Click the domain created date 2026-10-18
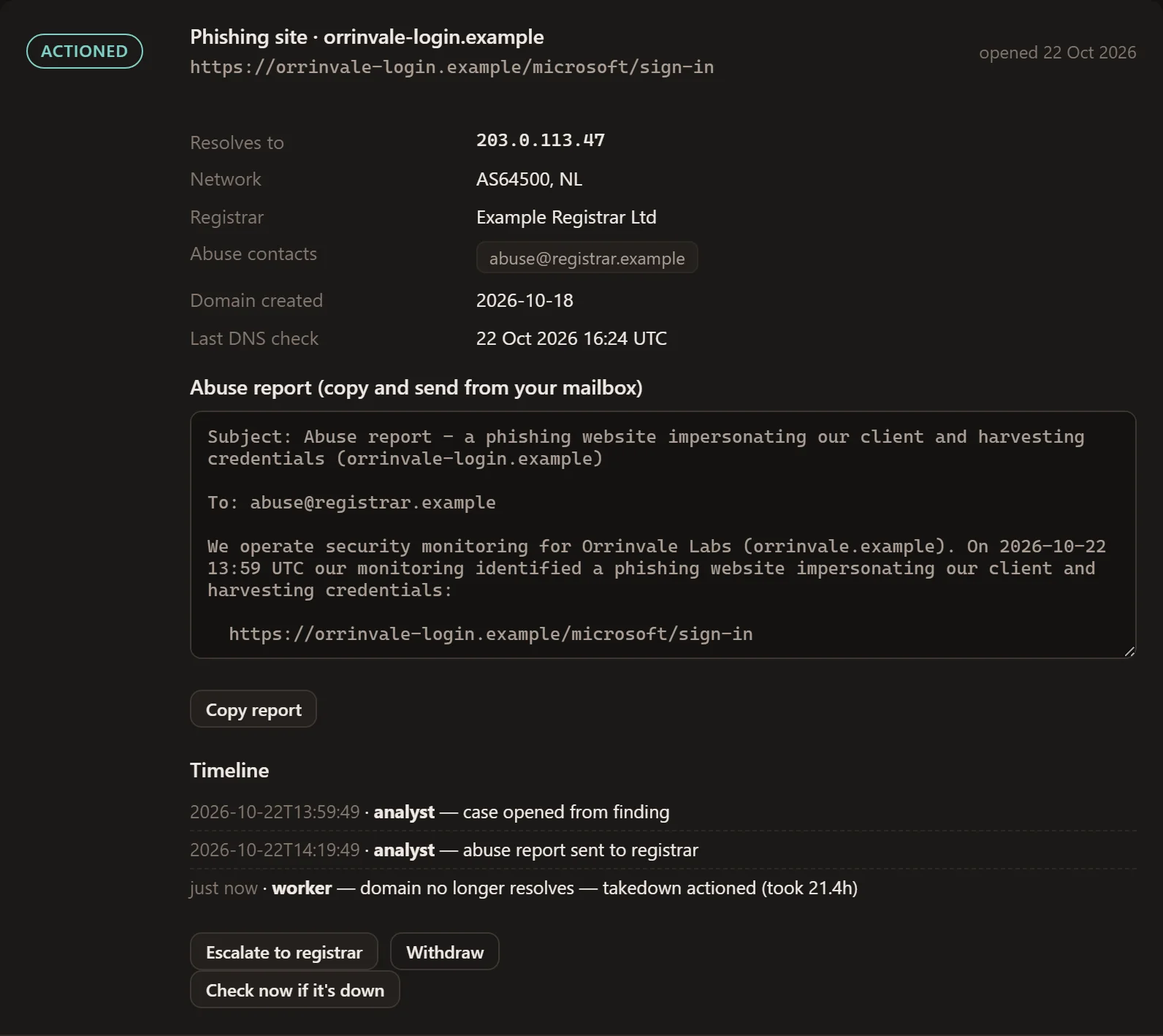1163x1036 pixels. point(525,300)
